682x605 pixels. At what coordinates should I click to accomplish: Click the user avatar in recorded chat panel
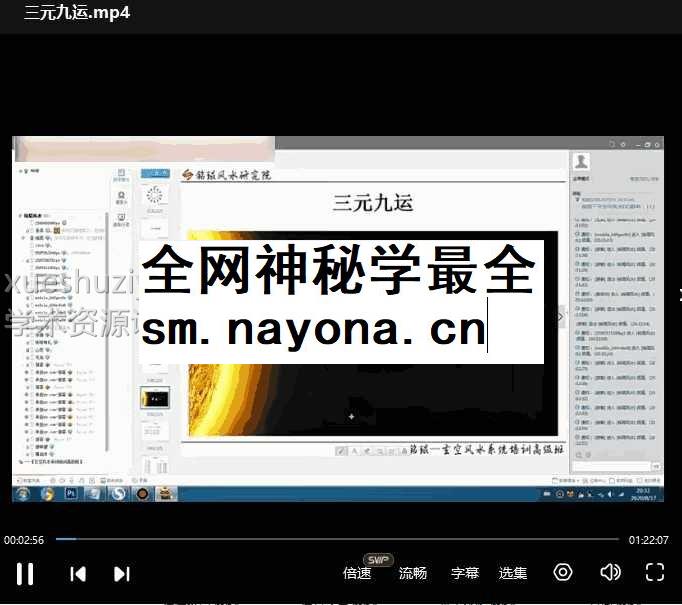[x=582, y=161]
